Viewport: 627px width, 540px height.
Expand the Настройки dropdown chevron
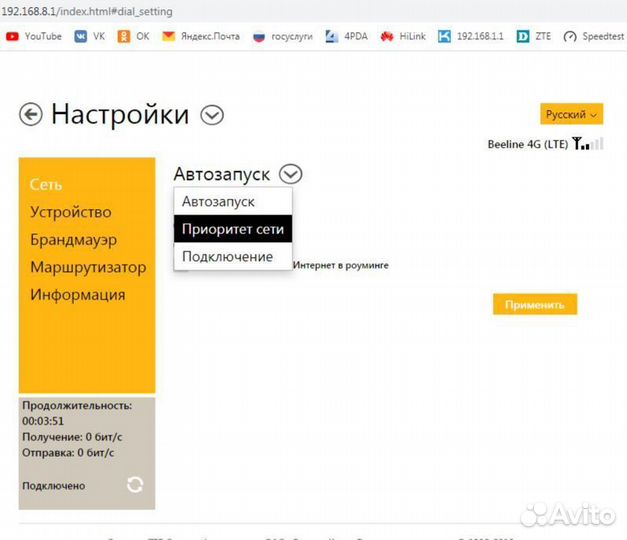tap(212, 115)
